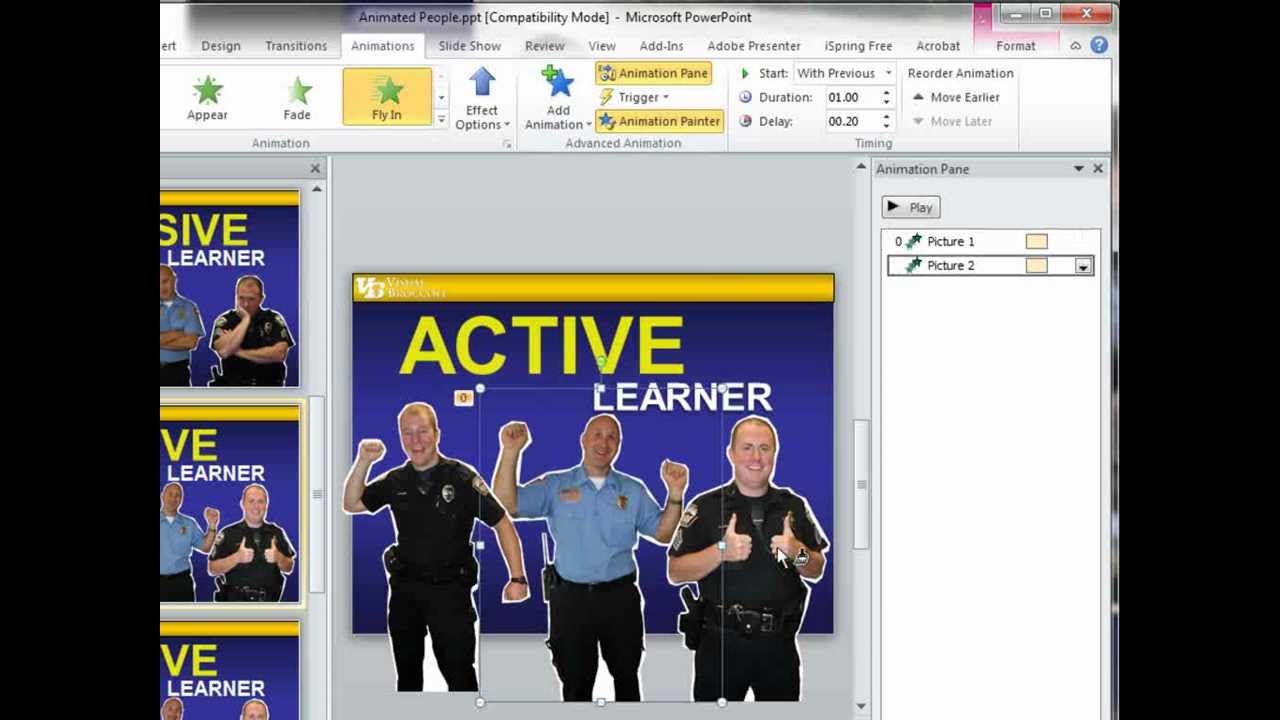Apply the Appear animation effect
Image resolution: width=1280 pixels, height=720 pixels.
tap(207, 97)
